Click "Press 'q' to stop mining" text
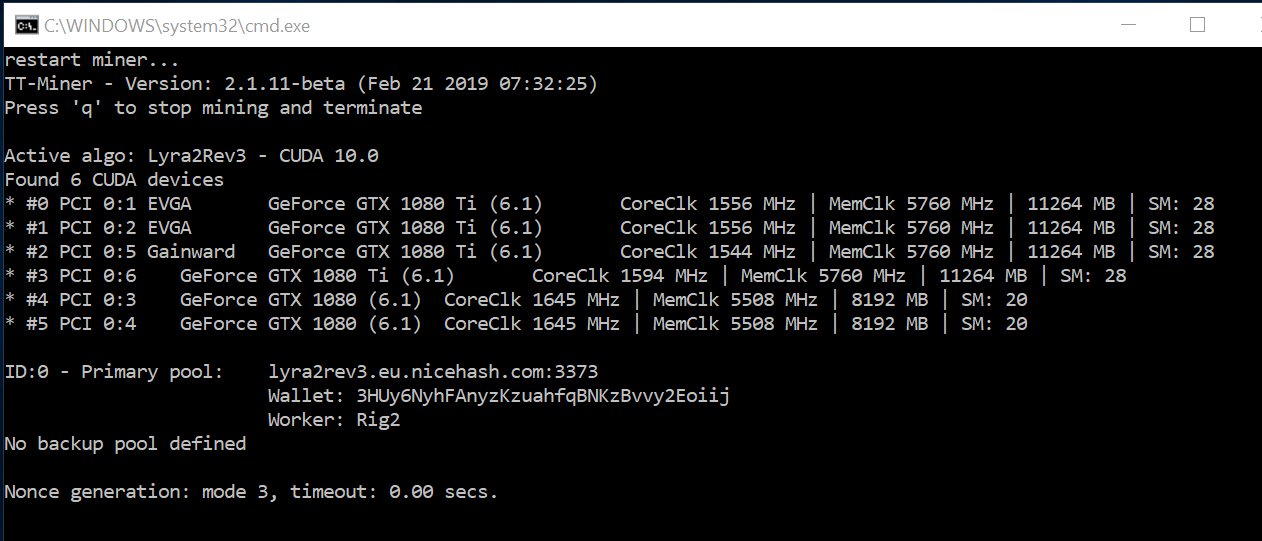Screen dimensions: 1262x541 tap(213, 108)
